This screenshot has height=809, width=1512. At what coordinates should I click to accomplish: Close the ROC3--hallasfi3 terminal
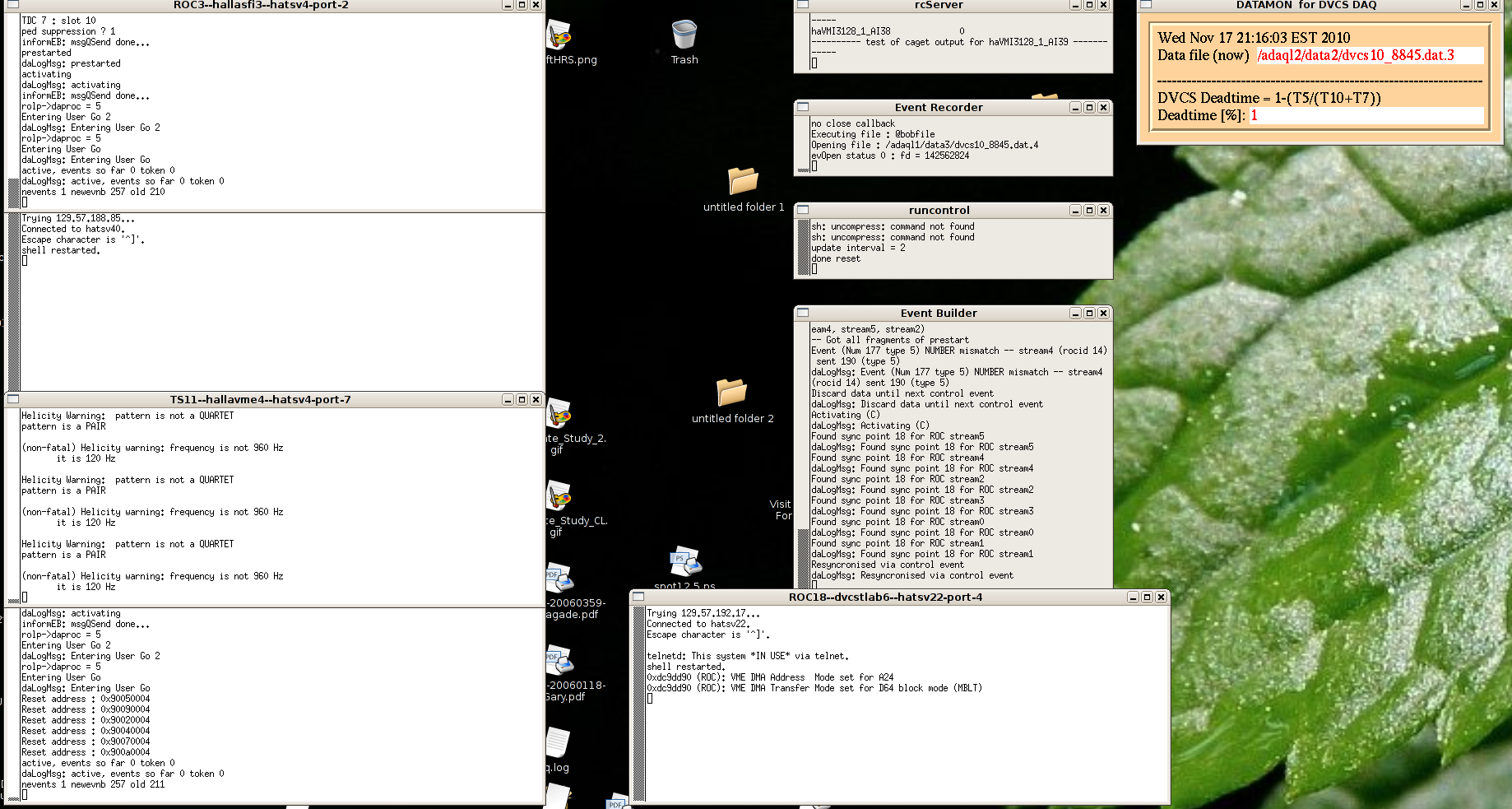click(536, 5)
